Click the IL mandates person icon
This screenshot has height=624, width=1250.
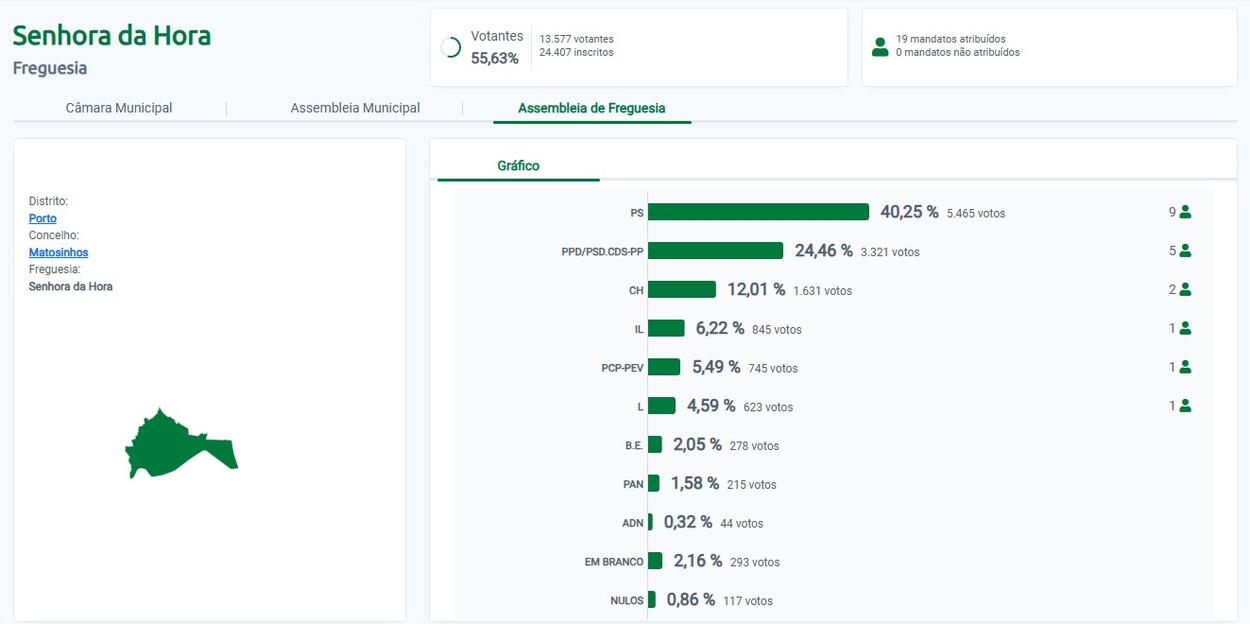point(1185,328)
